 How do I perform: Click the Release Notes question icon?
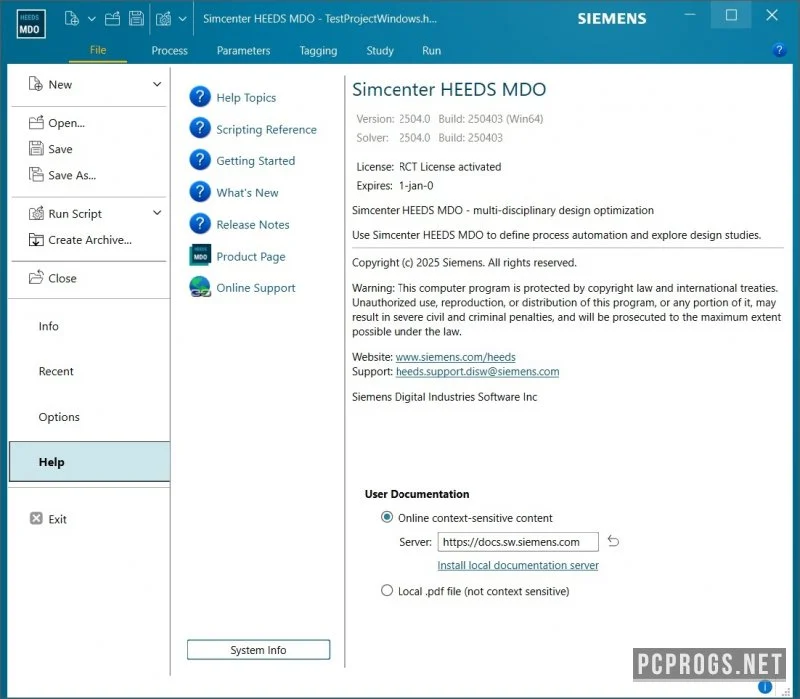pos(200,224)
